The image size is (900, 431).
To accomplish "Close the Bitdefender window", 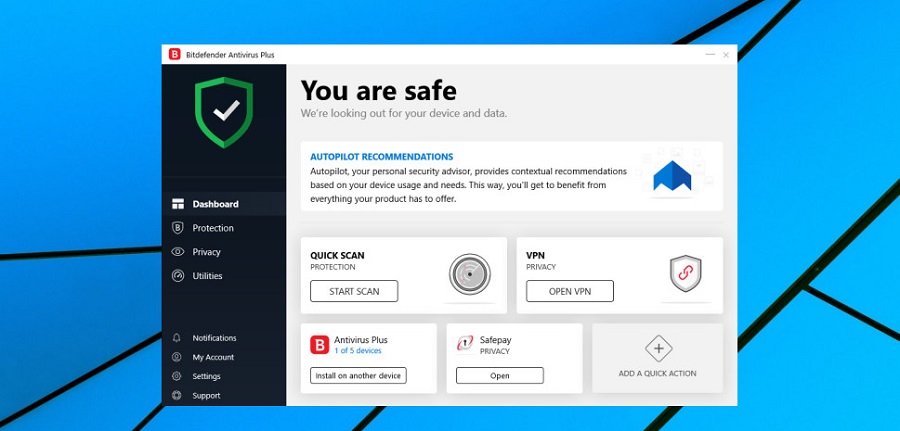I will pyautogui.click(x=726, y=55).
